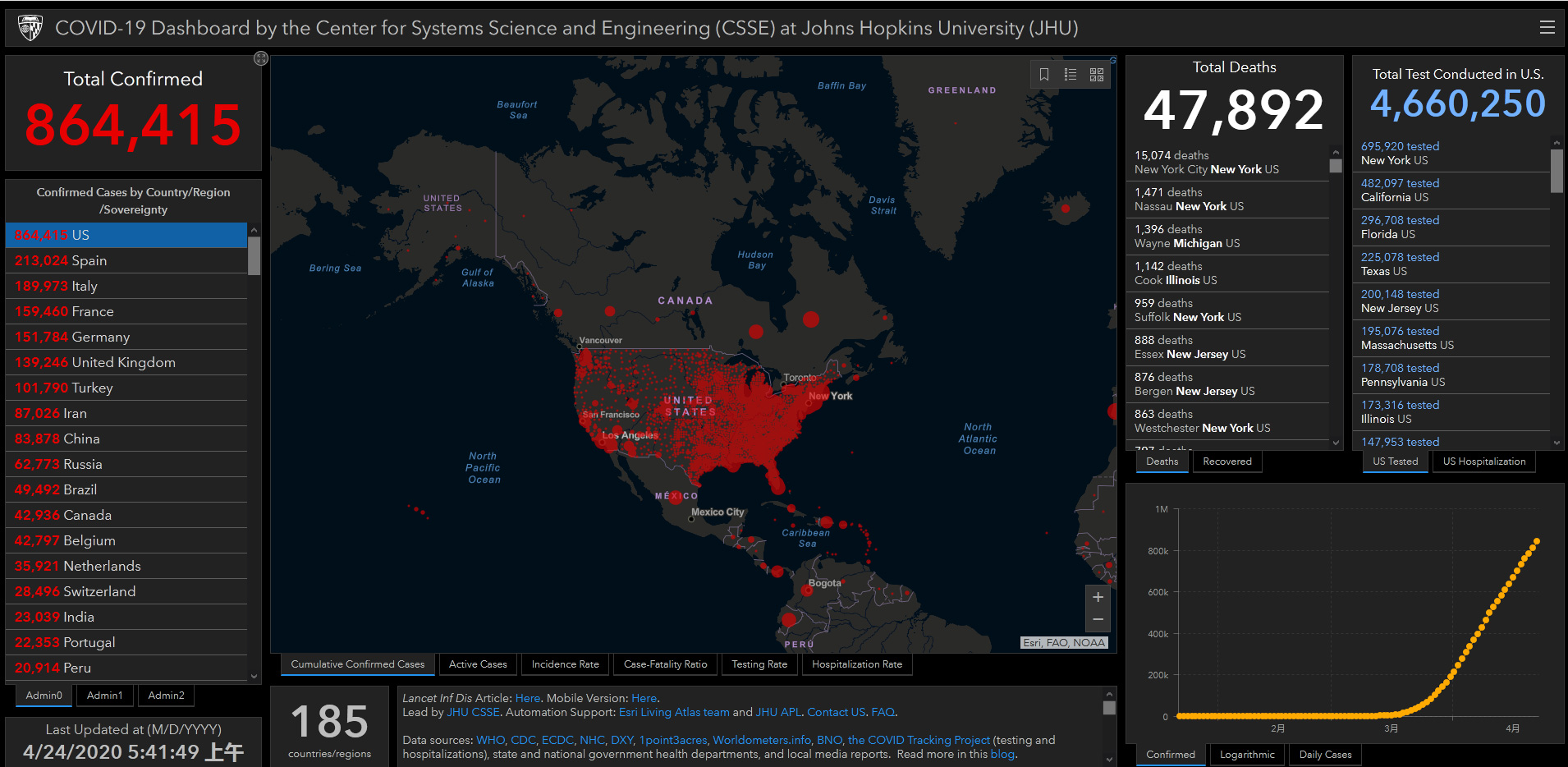Viewport: 1568px width, 767px height.
Task: Click scroll up arrow of info text panel
Action: point(1109,694)
